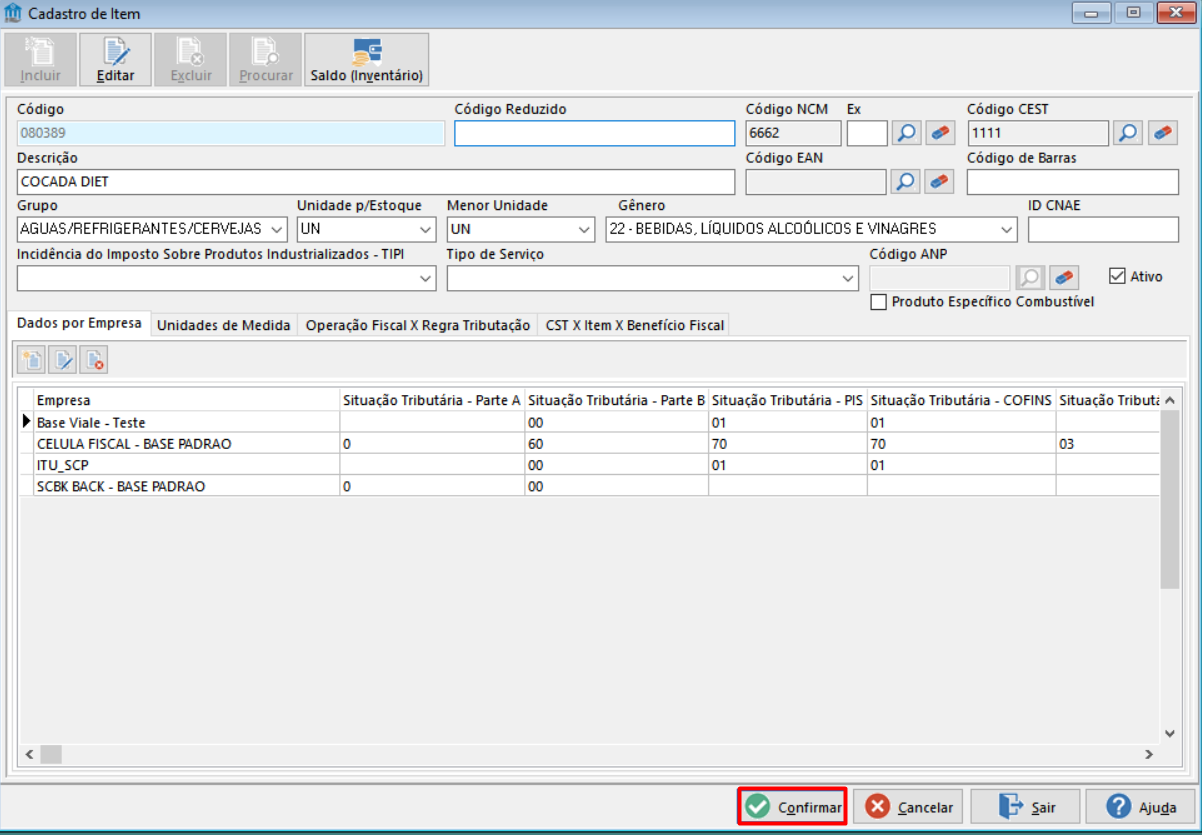Open the Tipo de Serviço dropdown
The height and width of the screenshot is (835, 1202).
(849, 279)
